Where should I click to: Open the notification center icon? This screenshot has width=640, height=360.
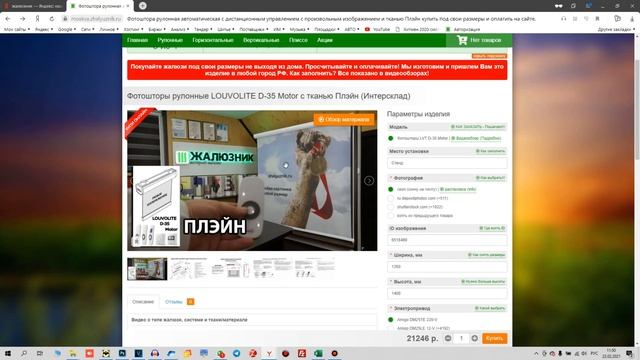630,353
